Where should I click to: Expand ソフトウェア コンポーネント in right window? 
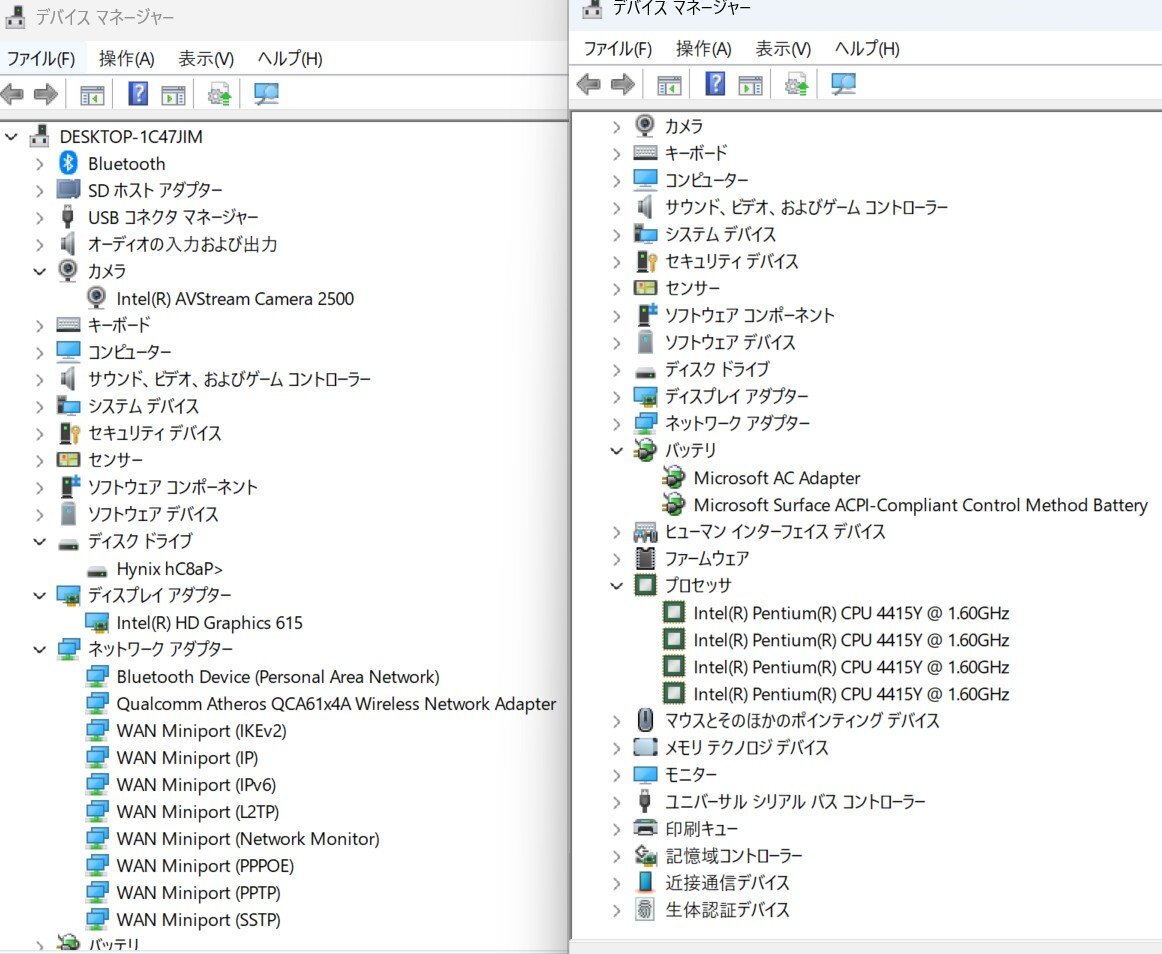point(617,316)
